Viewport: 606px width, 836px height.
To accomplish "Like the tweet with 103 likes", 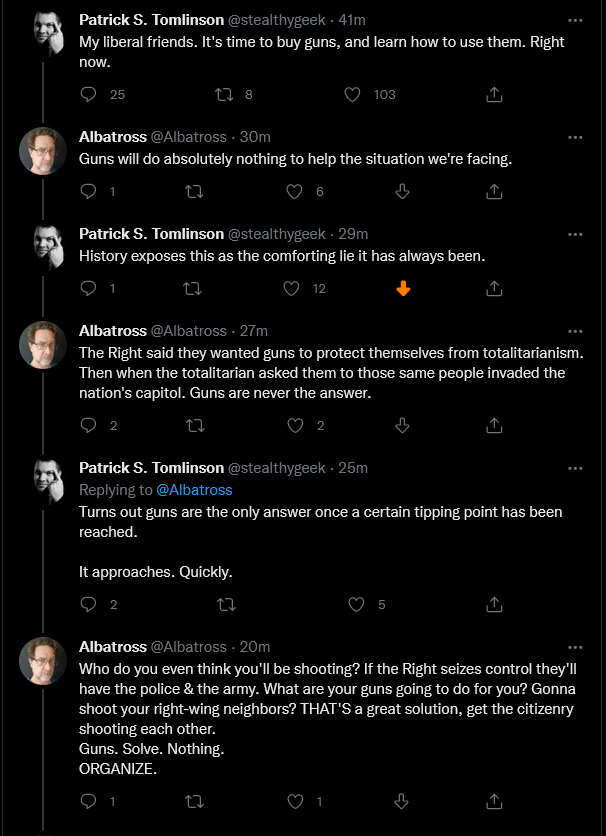I will [352, 94].
